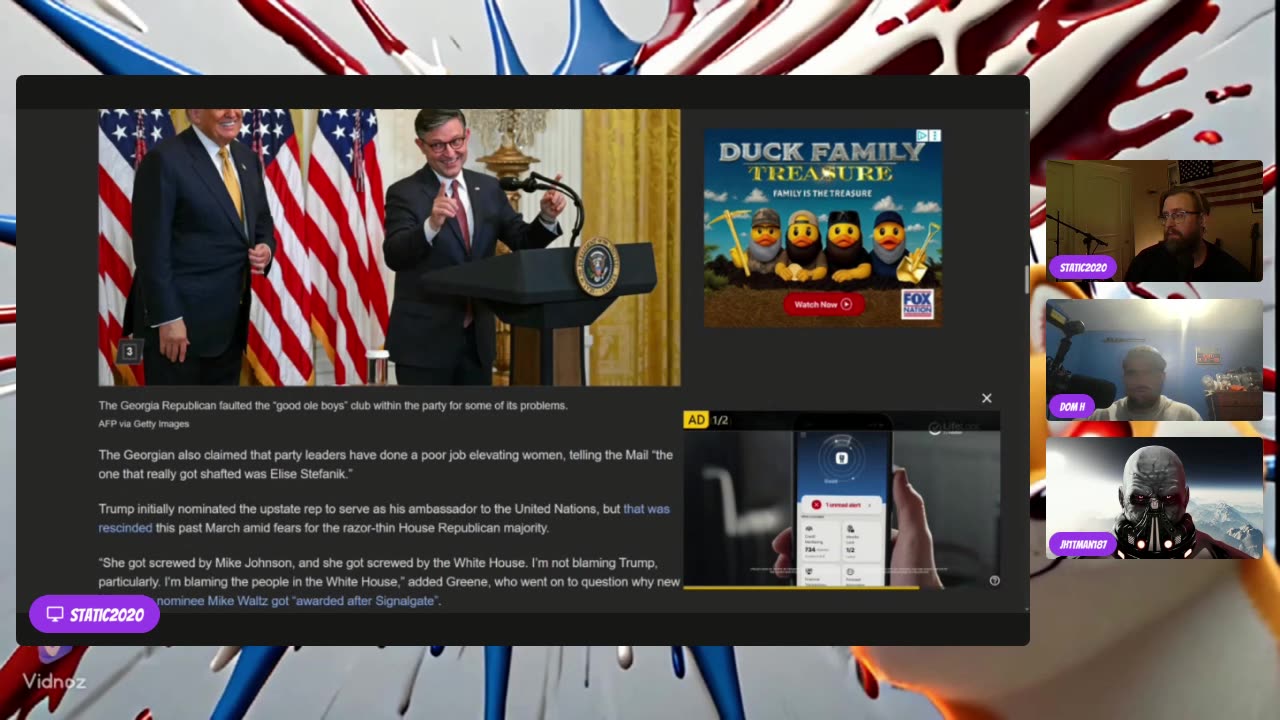This screenshot has width=1280, height=720.
Task: Click the paragraph starting 'Trump initially nominated'
Action: tap(384, 518)
